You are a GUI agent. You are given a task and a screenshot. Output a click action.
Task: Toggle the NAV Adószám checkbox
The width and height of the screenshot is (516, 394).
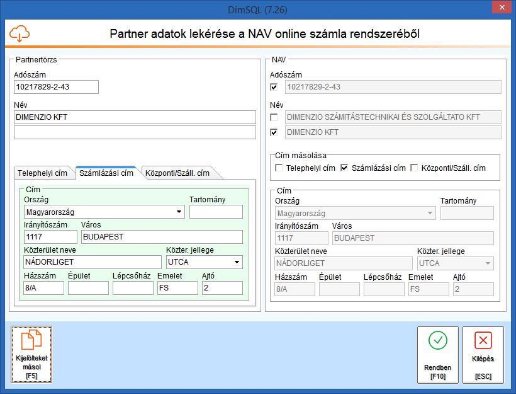[274, 87]
